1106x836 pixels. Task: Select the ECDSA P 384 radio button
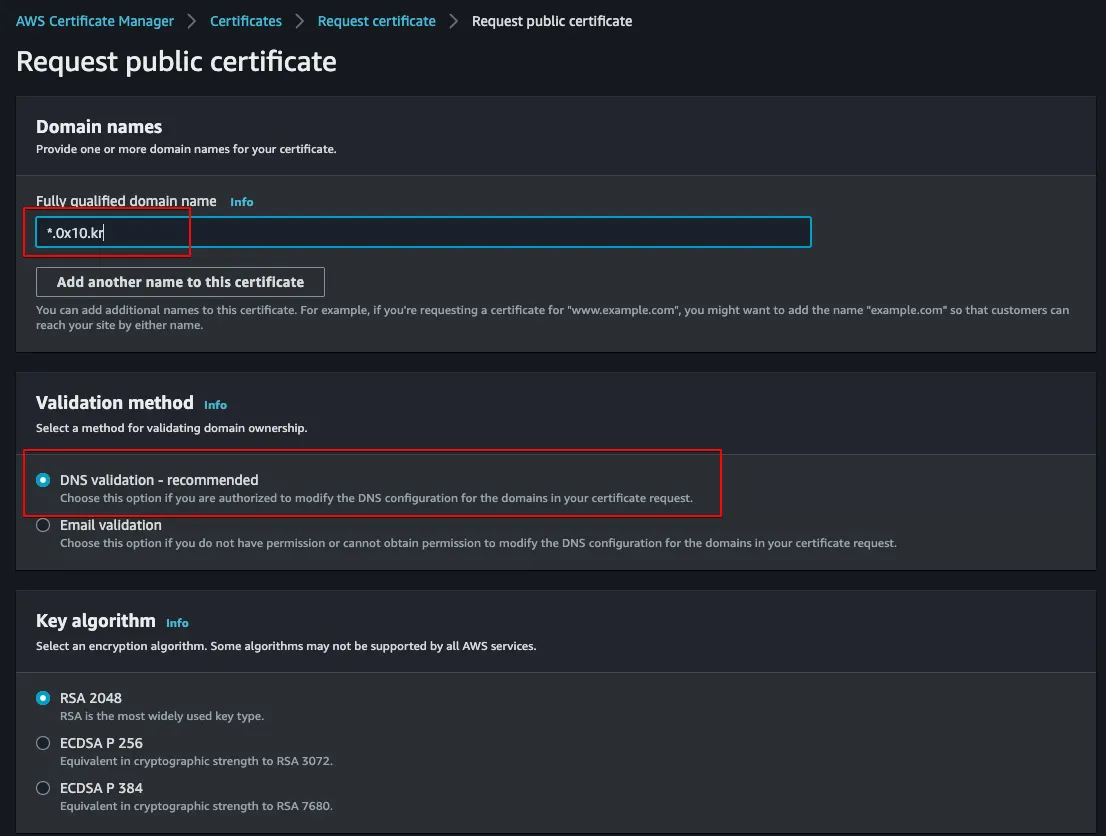click(43, 788)
